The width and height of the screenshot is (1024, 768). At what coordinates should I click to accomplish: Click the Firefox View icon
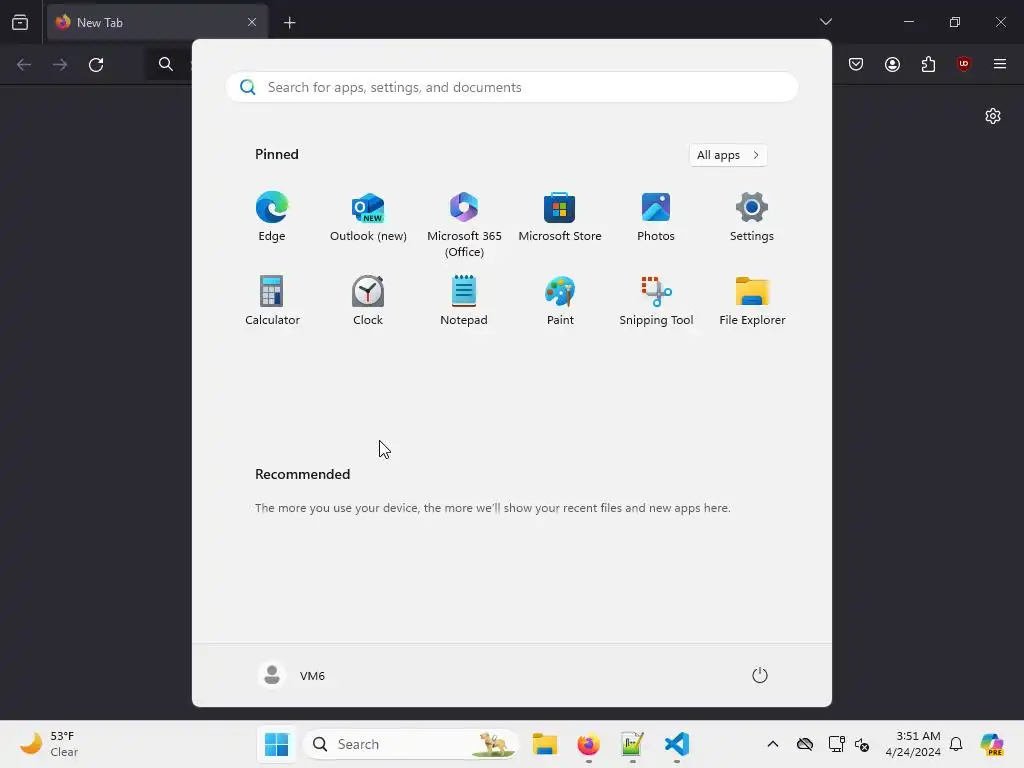coord(20,23)
